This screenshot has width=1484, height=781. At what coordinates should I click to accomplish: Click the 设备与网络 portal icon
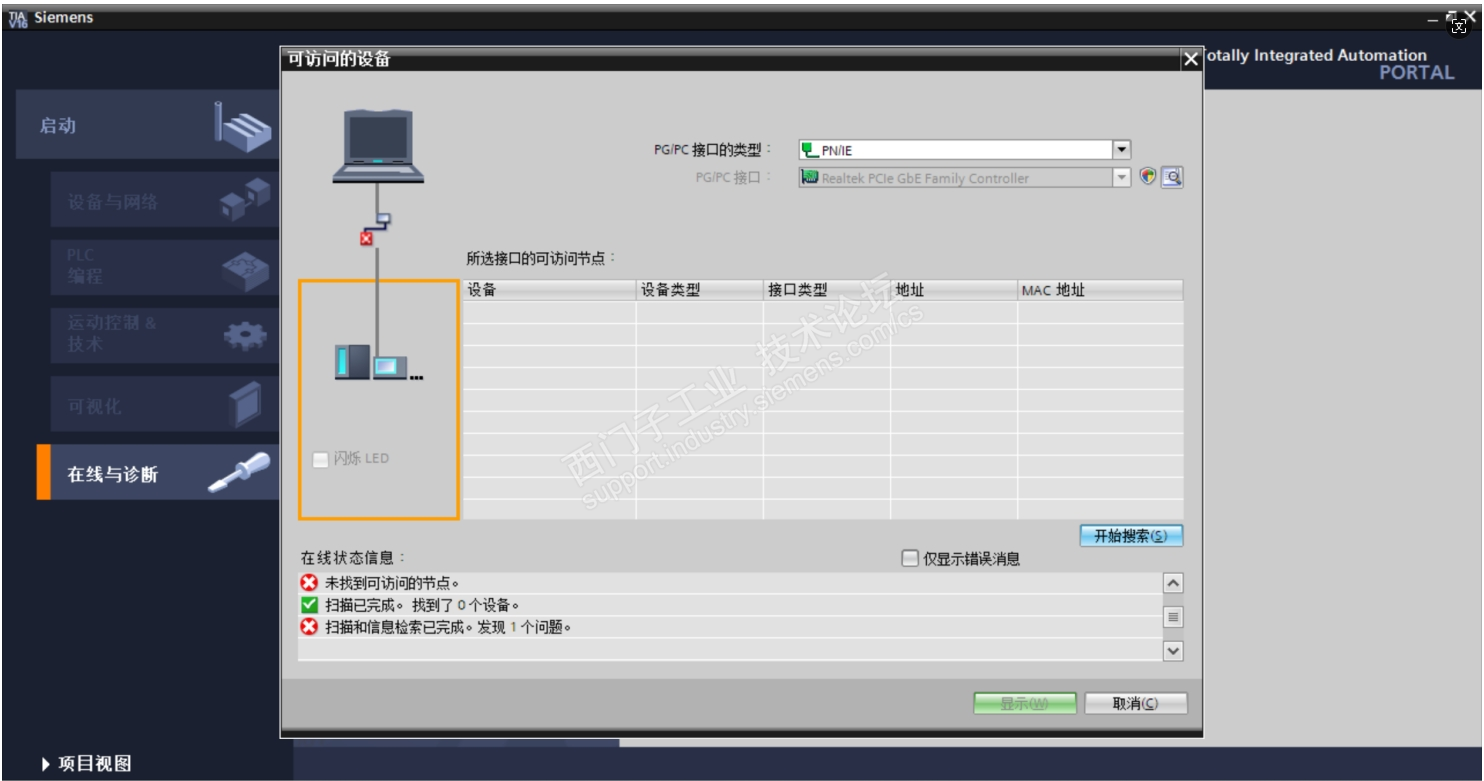point(245,199)
